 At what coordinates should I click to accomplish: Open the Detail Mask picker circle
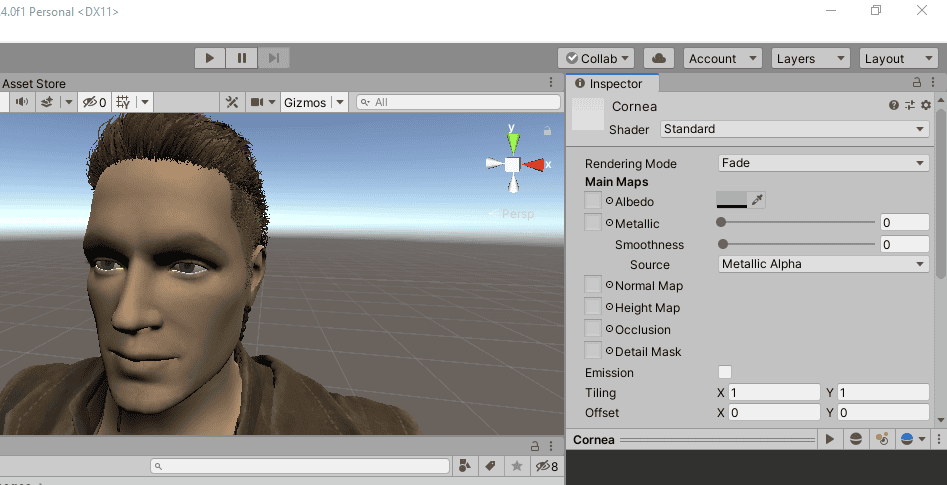pyautogui.click(x=609, y=350)
